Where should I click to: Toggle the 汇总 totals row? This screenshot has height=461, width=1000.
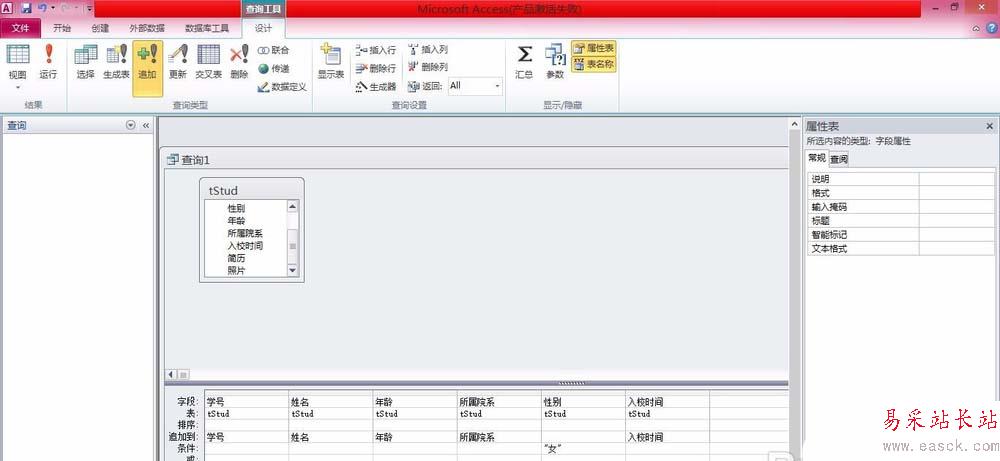coord(524,62)
